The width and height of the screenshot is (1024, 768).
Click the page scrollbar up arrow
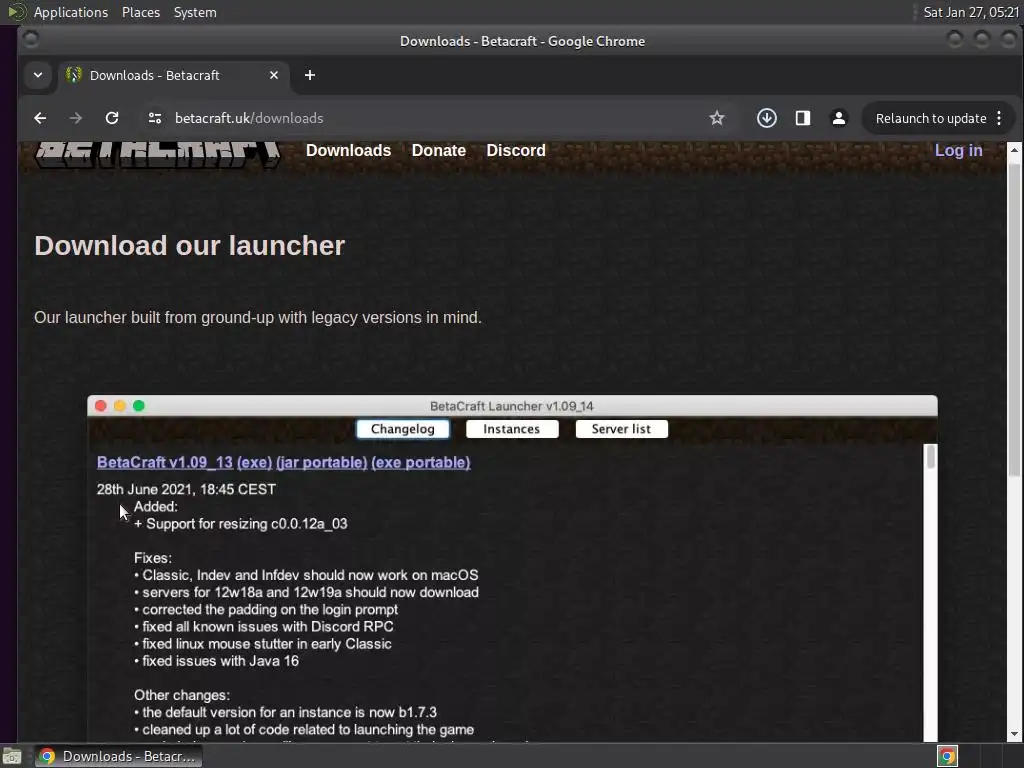point(1014,150)
